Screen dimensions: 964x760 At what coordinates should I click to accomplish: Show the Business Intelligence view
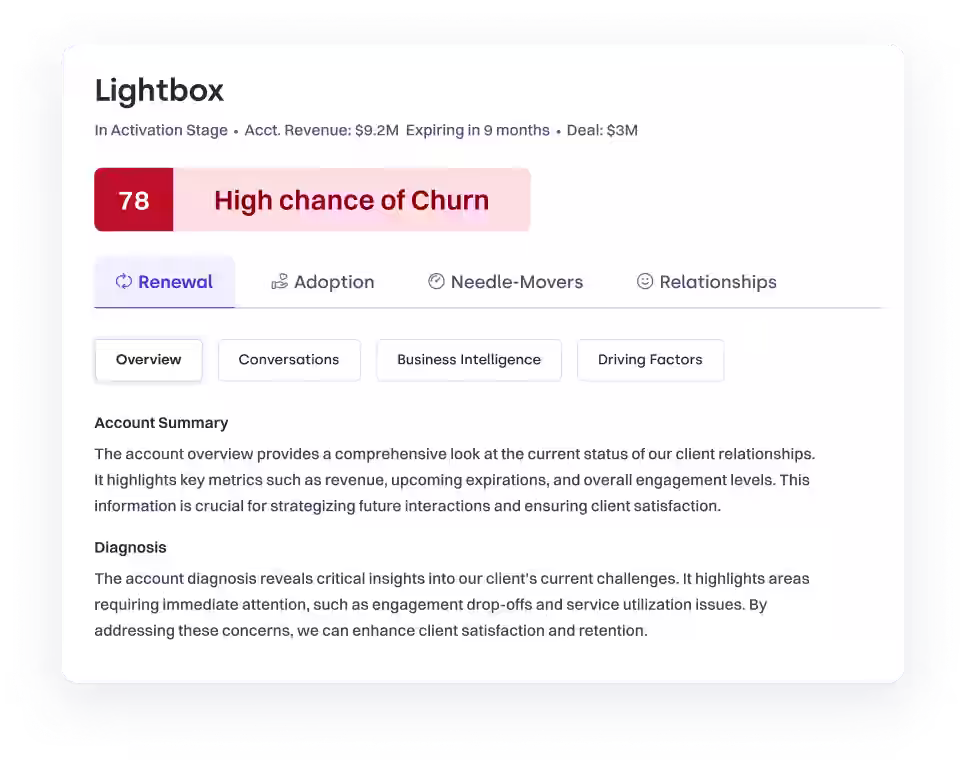469,360
